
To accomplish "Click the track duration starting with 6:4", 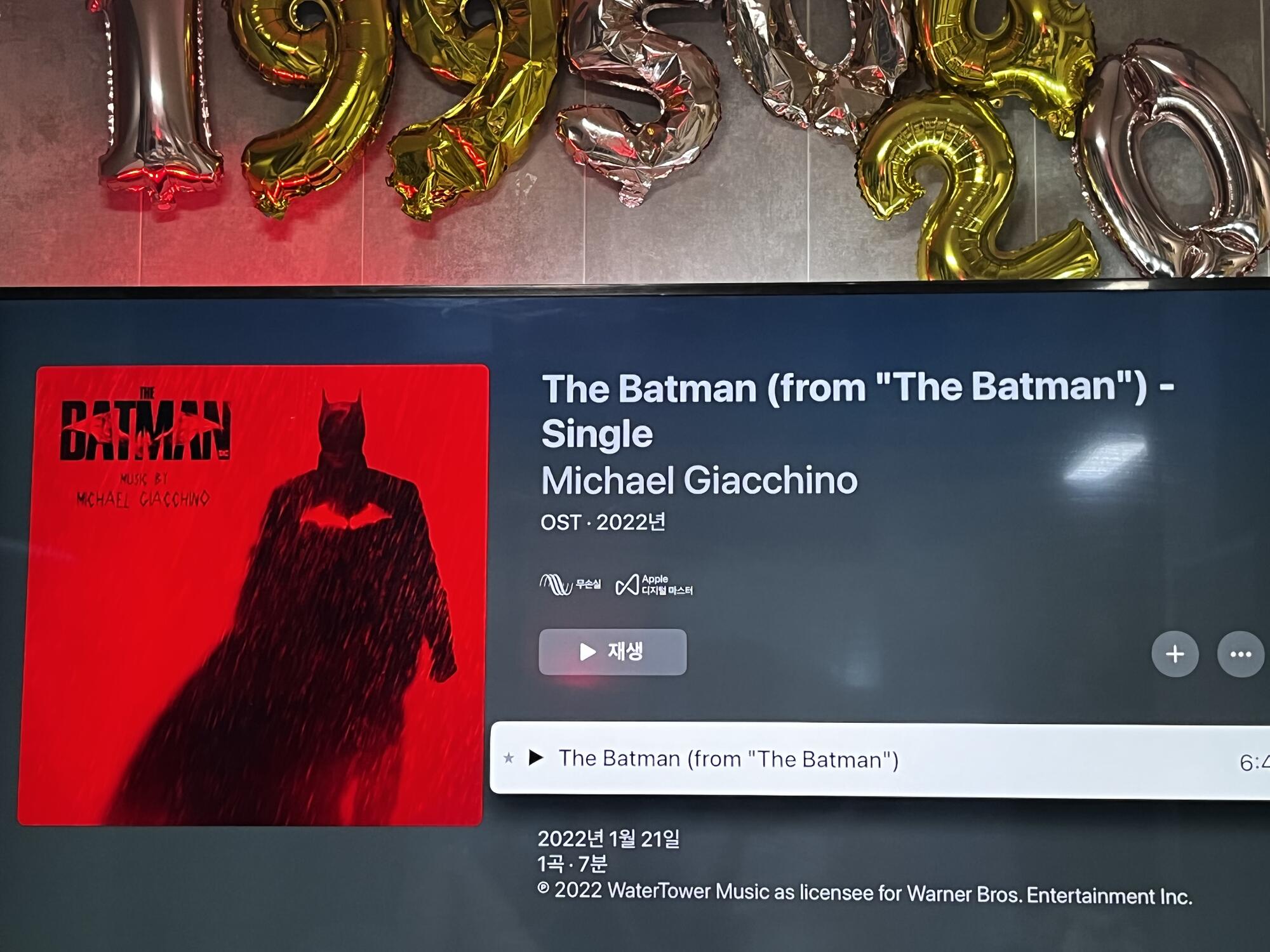I will click(x=1254, y=762).
